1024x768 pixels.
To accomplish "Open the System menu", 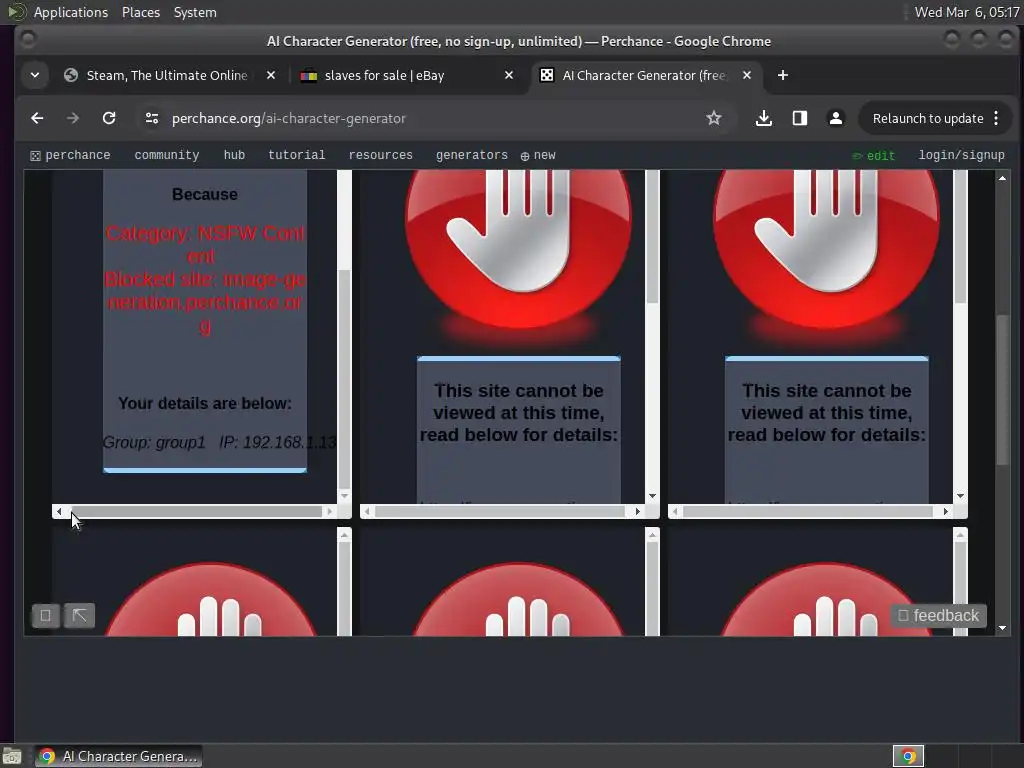I will point(195,12).
